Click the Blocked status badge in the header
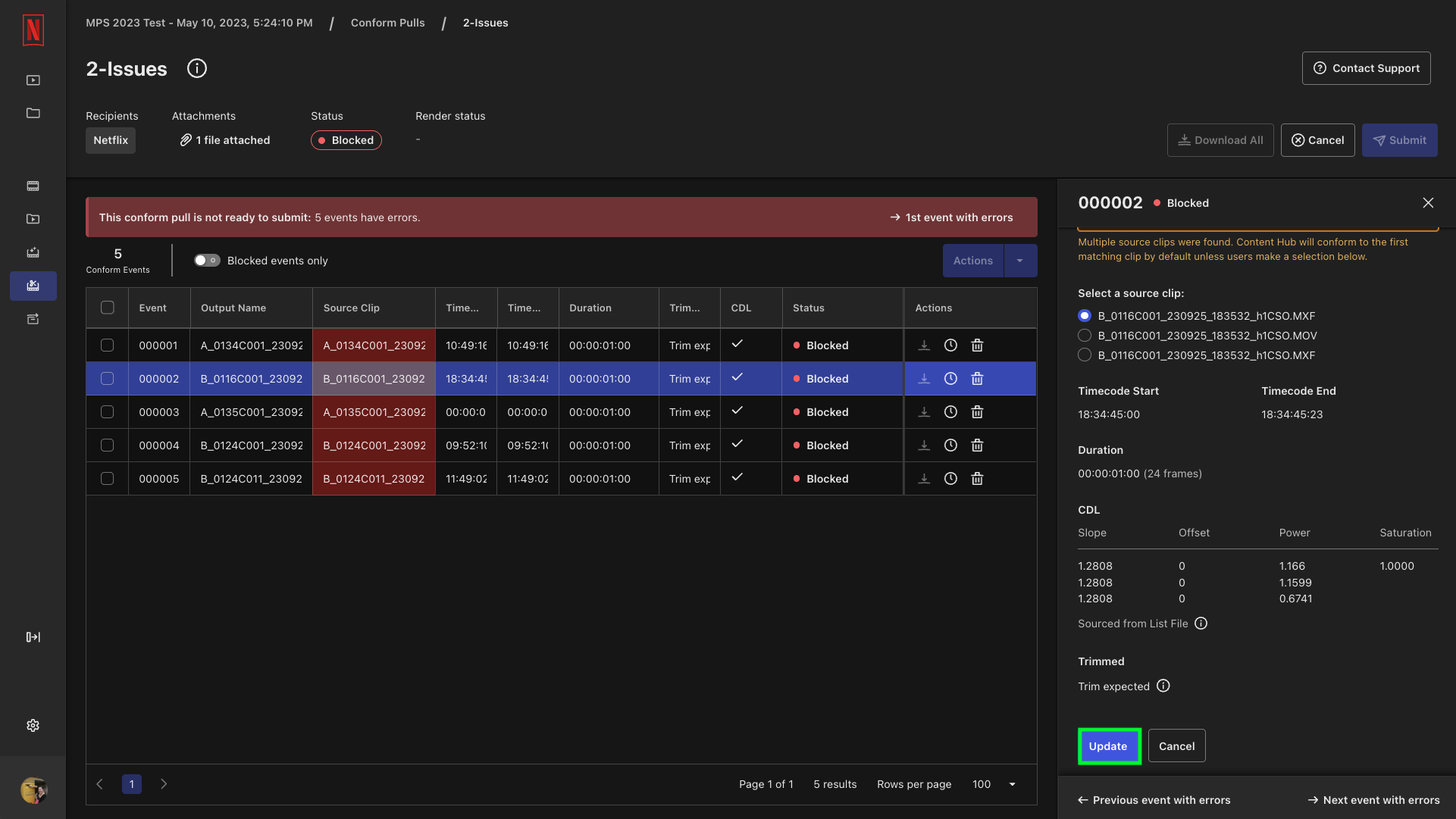 (346, 140)
